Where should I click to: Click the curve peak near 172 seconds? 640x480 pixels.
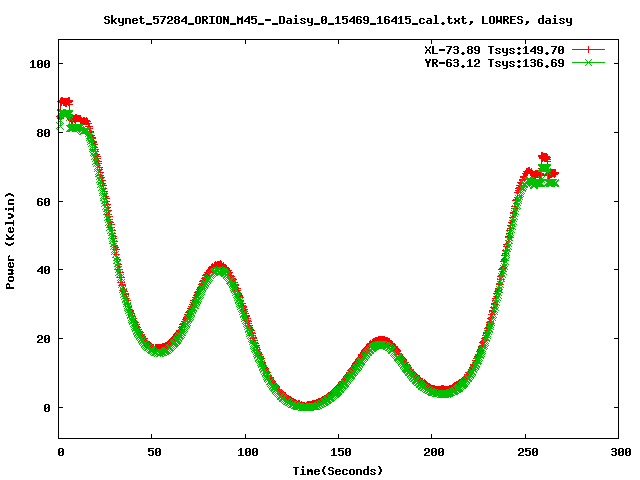[x=381, y=342]
